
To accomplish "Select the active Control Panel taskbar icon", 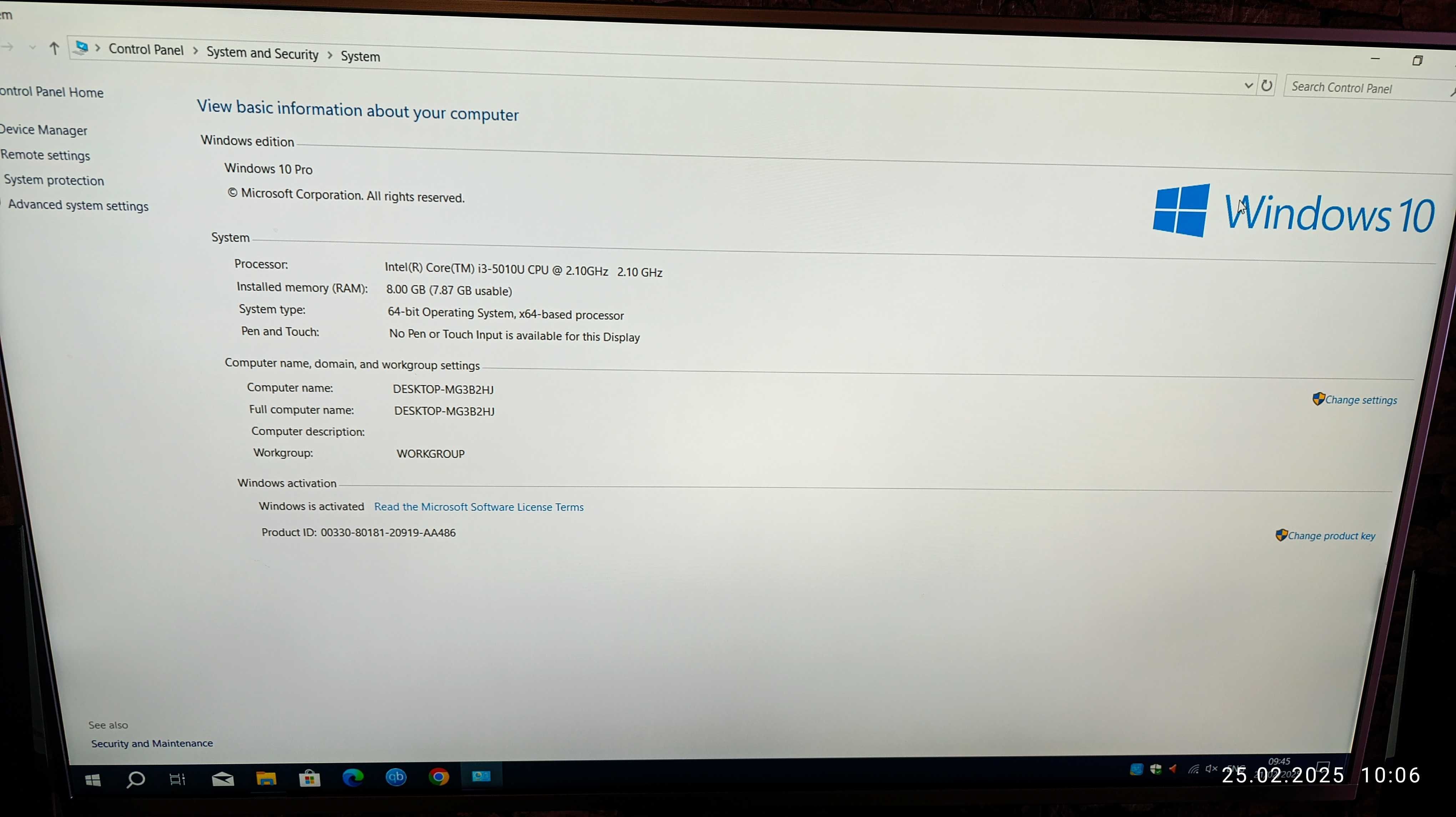I will point(481,776).
